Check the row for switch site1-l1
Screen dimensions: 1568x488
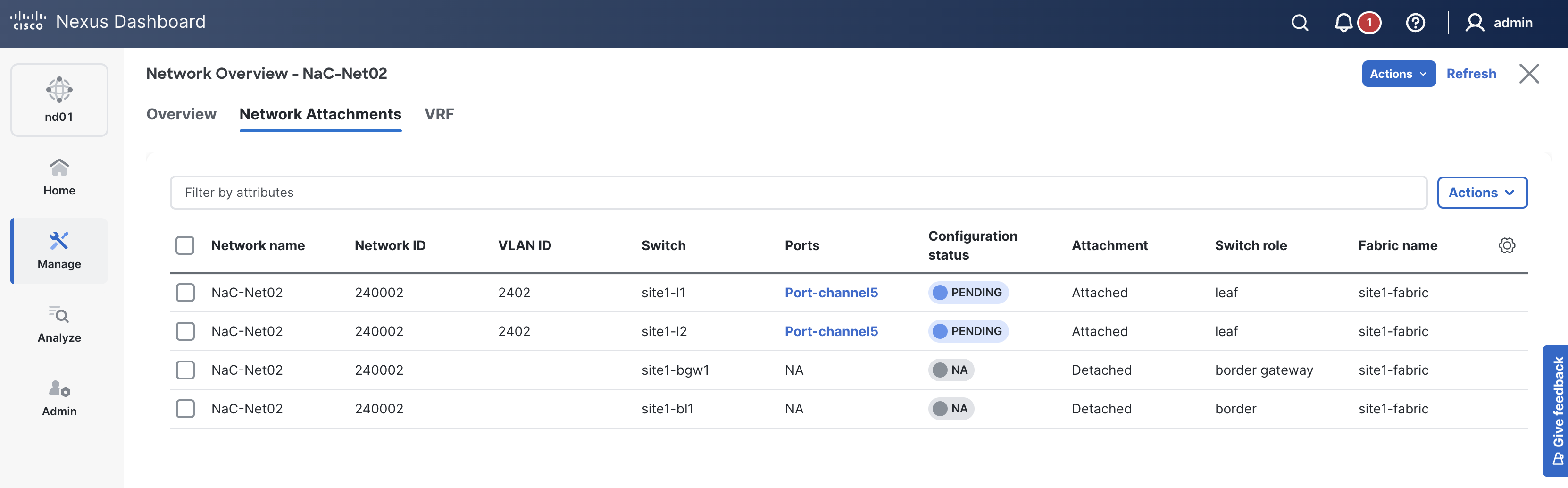coord(185,293)
